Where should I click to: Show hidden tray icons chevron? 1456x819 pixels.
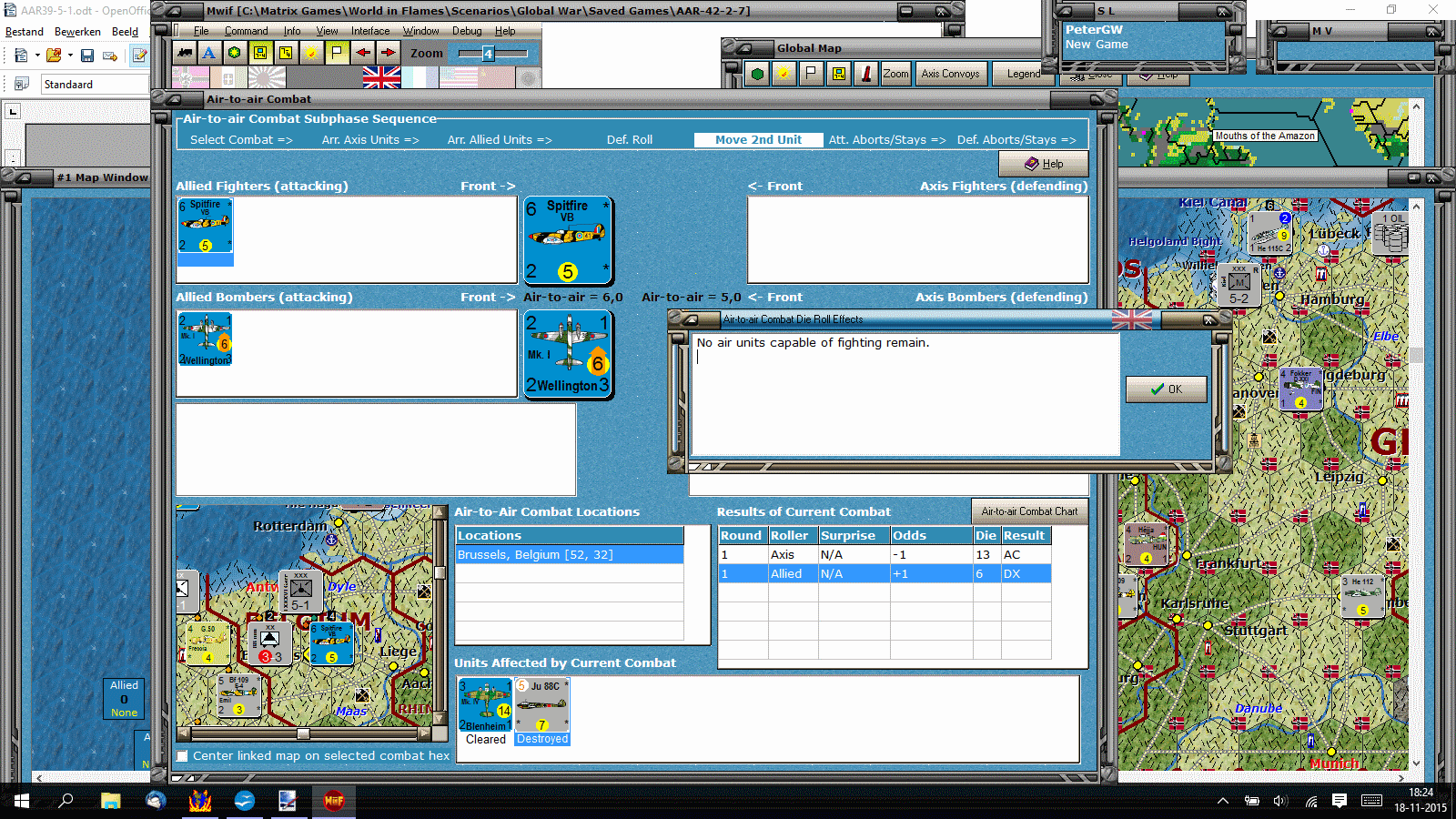(x=1223, y=801)
